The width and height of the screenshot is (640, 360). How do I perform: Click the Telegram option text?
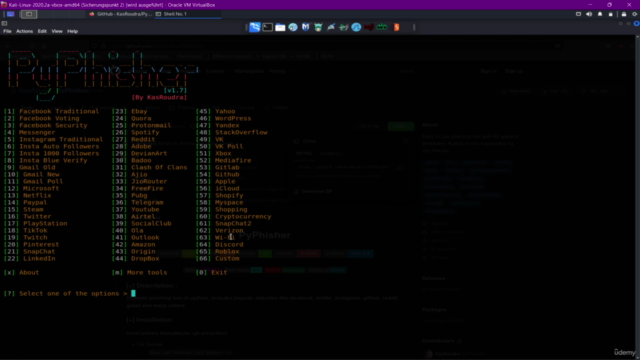point(147,202)
